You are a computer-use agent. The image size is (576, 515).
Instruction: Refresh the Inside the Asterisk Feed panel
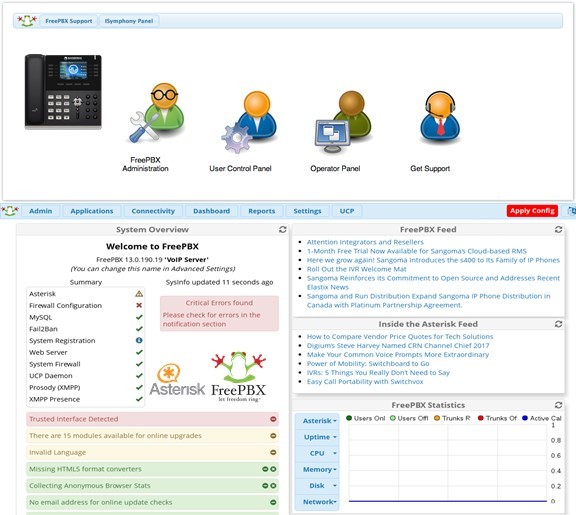tap(558, 324)
